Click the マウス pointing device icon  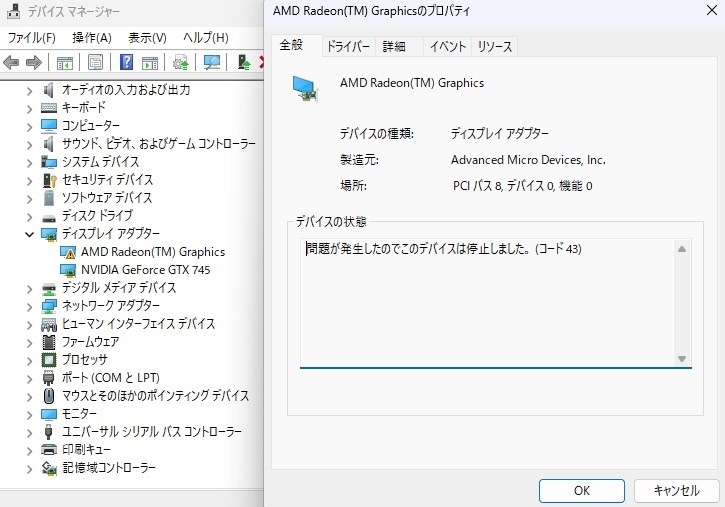click(x=49, y=396)
